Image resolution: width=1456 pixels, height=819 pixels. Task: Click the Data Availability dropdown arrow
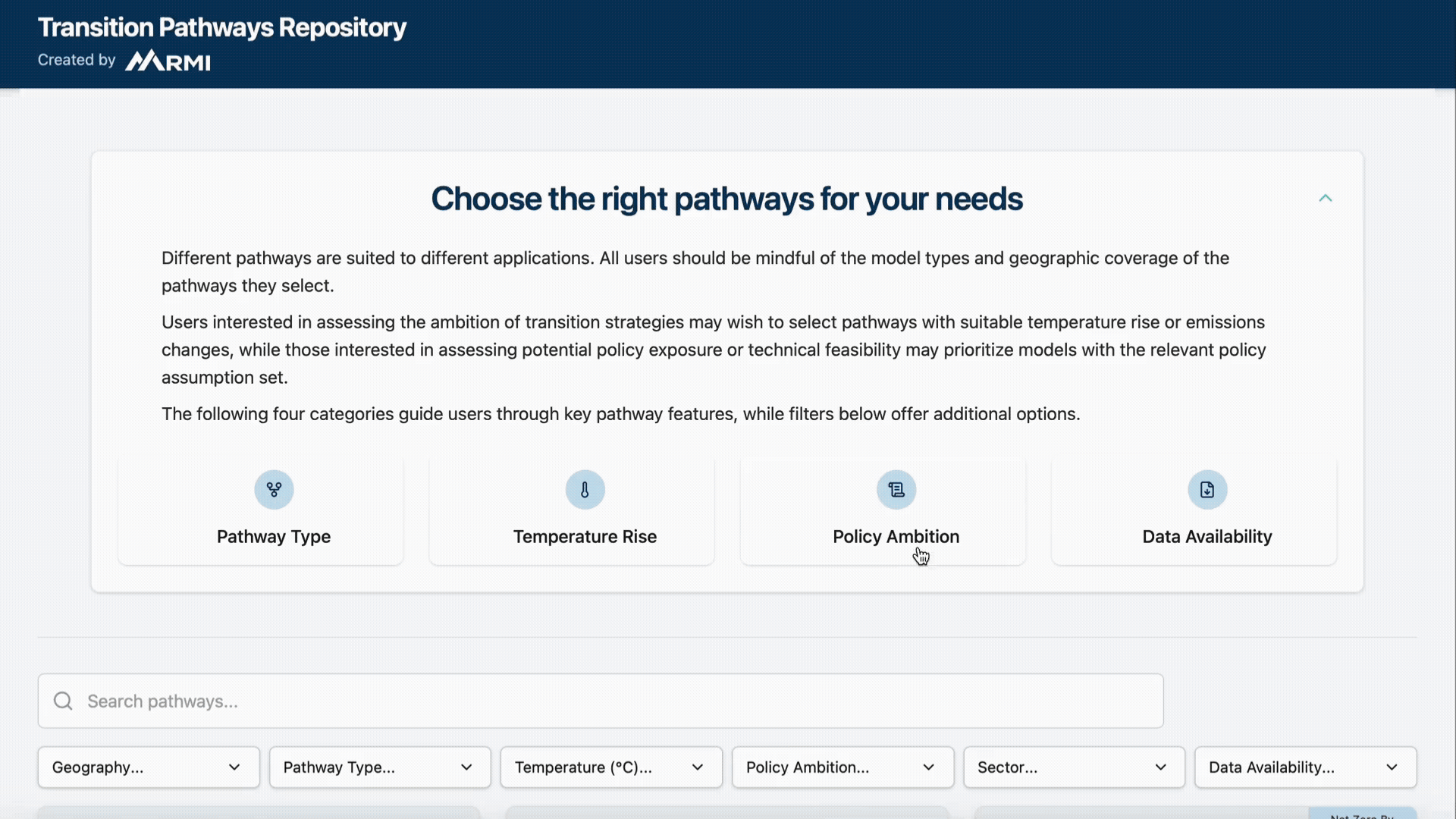tap(1392, 767)
